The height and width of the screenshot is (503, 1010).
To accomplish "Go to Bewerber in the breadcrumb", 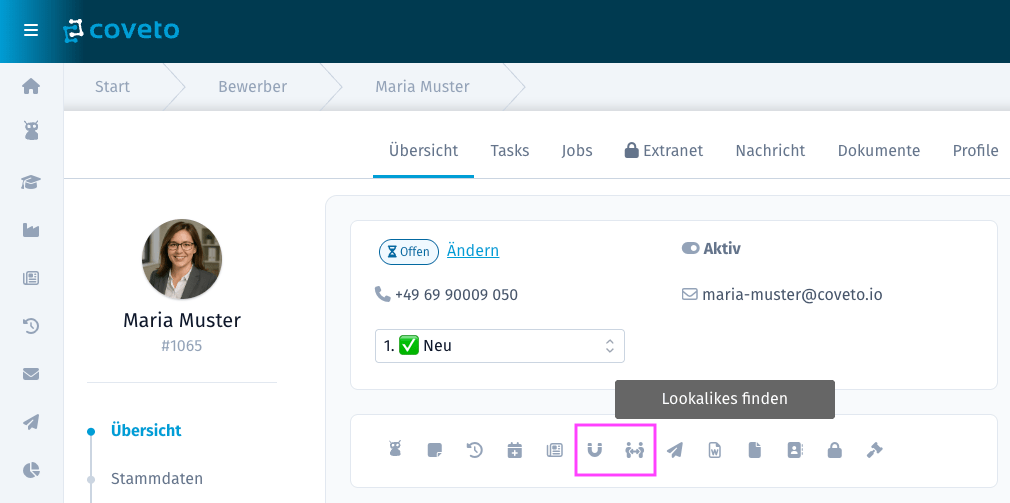I will click(252, 86).
